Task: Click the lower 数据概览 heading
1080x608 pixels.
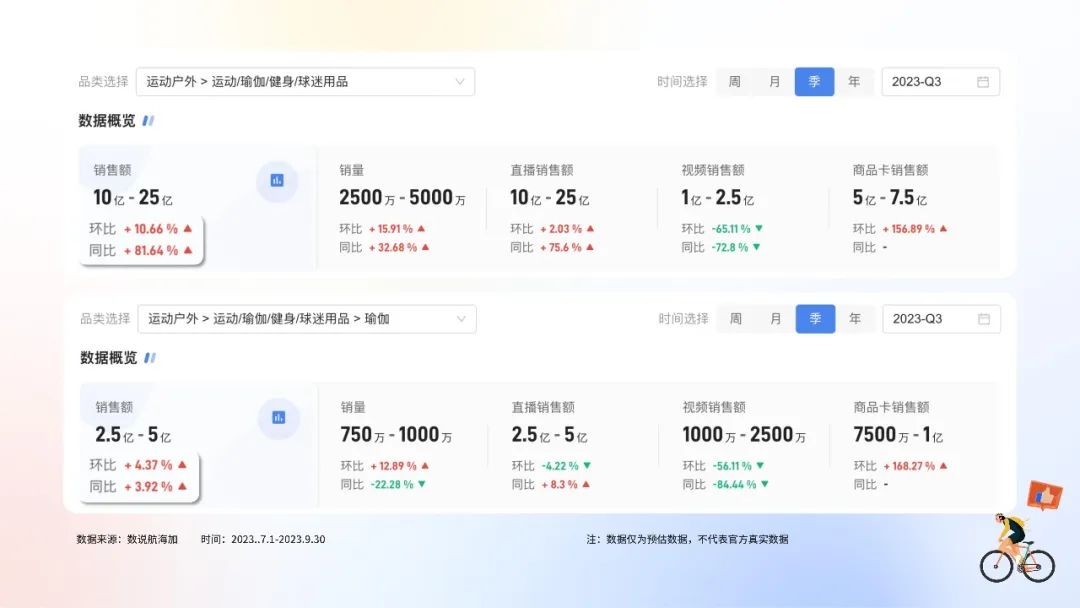Action: (108, 358)
